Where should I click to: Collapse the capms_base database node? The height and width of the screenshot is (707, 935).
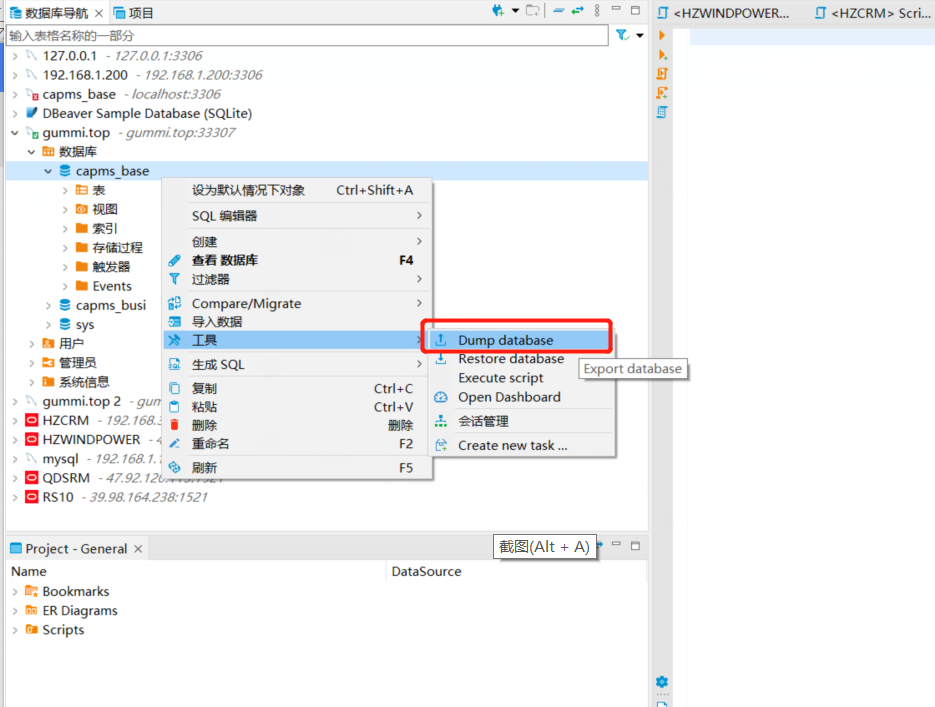point(48,171)
